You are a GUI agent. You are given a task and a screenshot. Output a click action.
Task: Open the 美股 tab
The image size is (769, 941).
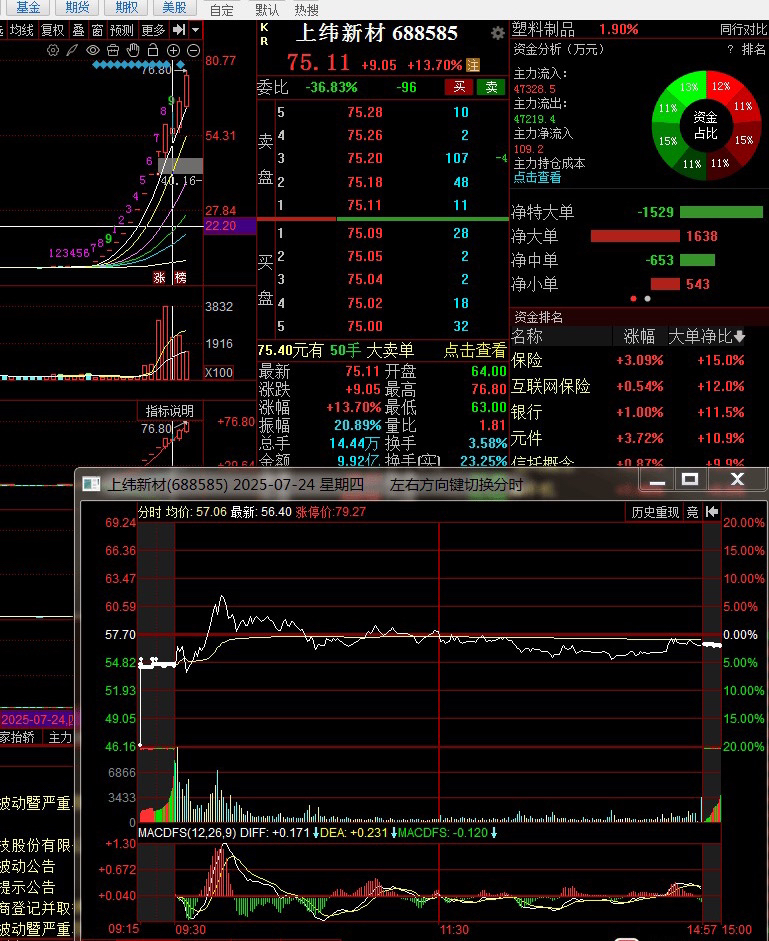point(174,7)
